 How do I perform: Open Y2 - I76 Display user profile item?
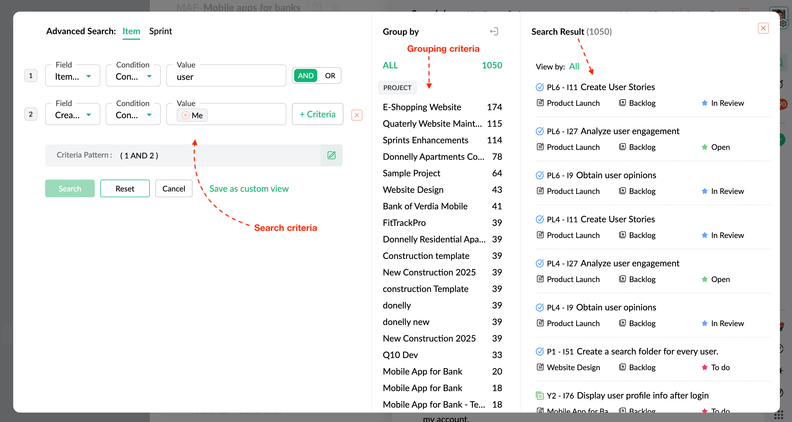[x=627, y=396]
